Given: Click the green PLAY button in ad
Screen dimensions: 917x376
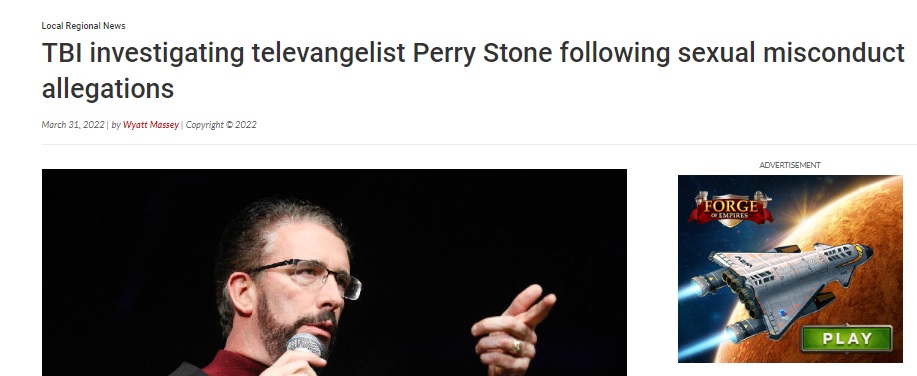Looking at the screenshot, I should point(846,339).
